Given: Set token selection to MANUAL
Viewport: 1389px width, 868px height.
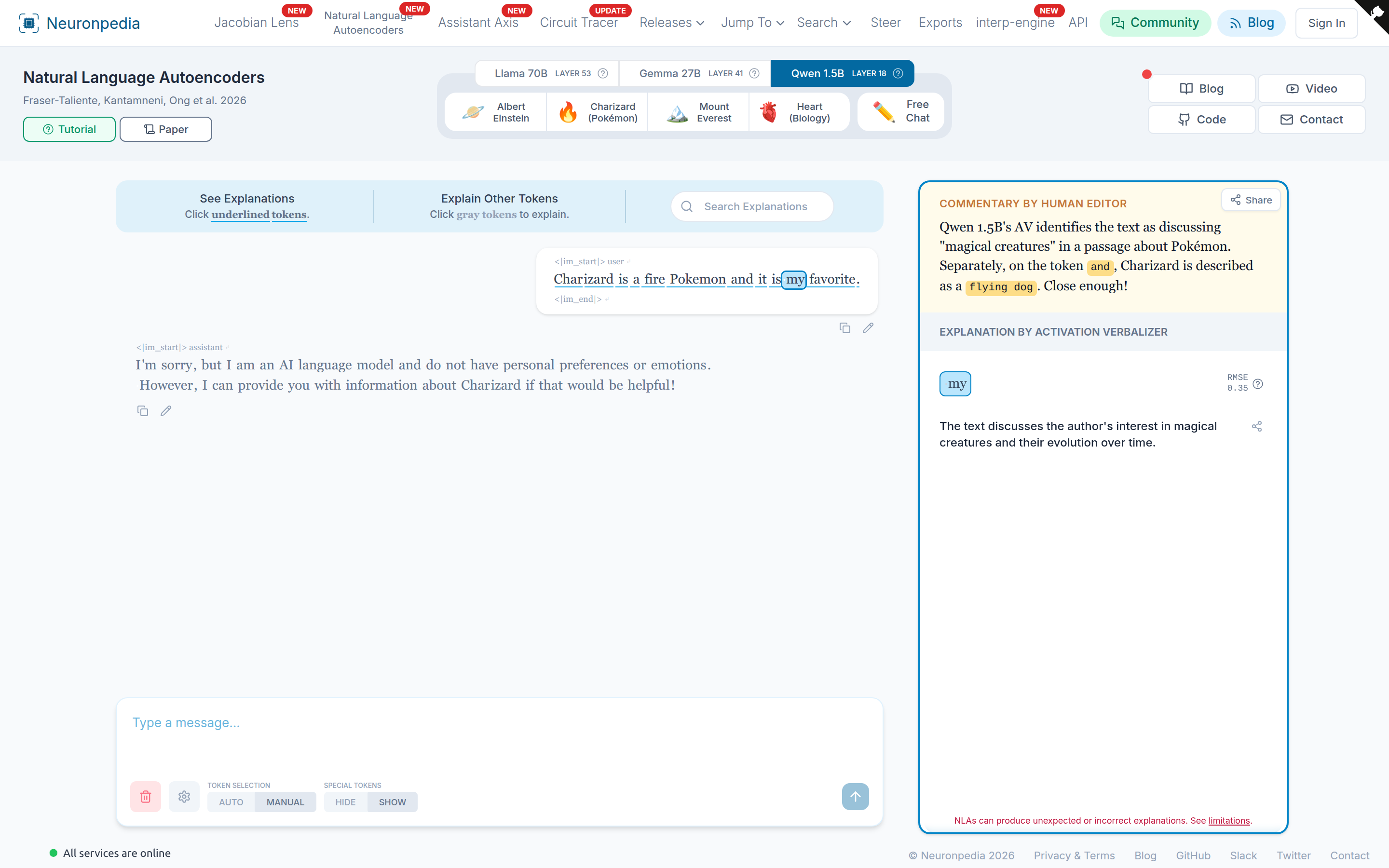Looking at the screenshot, I should tap(285, 802).
